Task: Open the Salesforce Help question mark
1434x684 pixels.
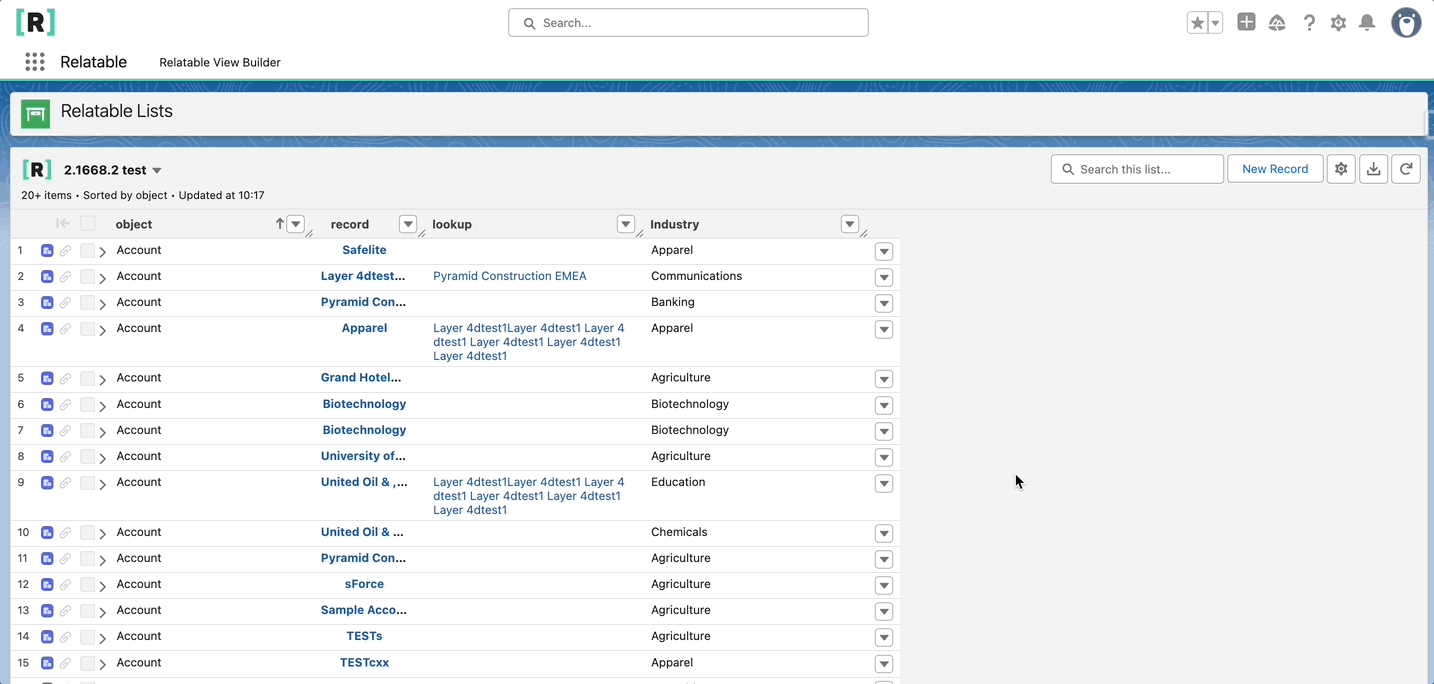Action: pyautogui.click(x=1309, y=23)
